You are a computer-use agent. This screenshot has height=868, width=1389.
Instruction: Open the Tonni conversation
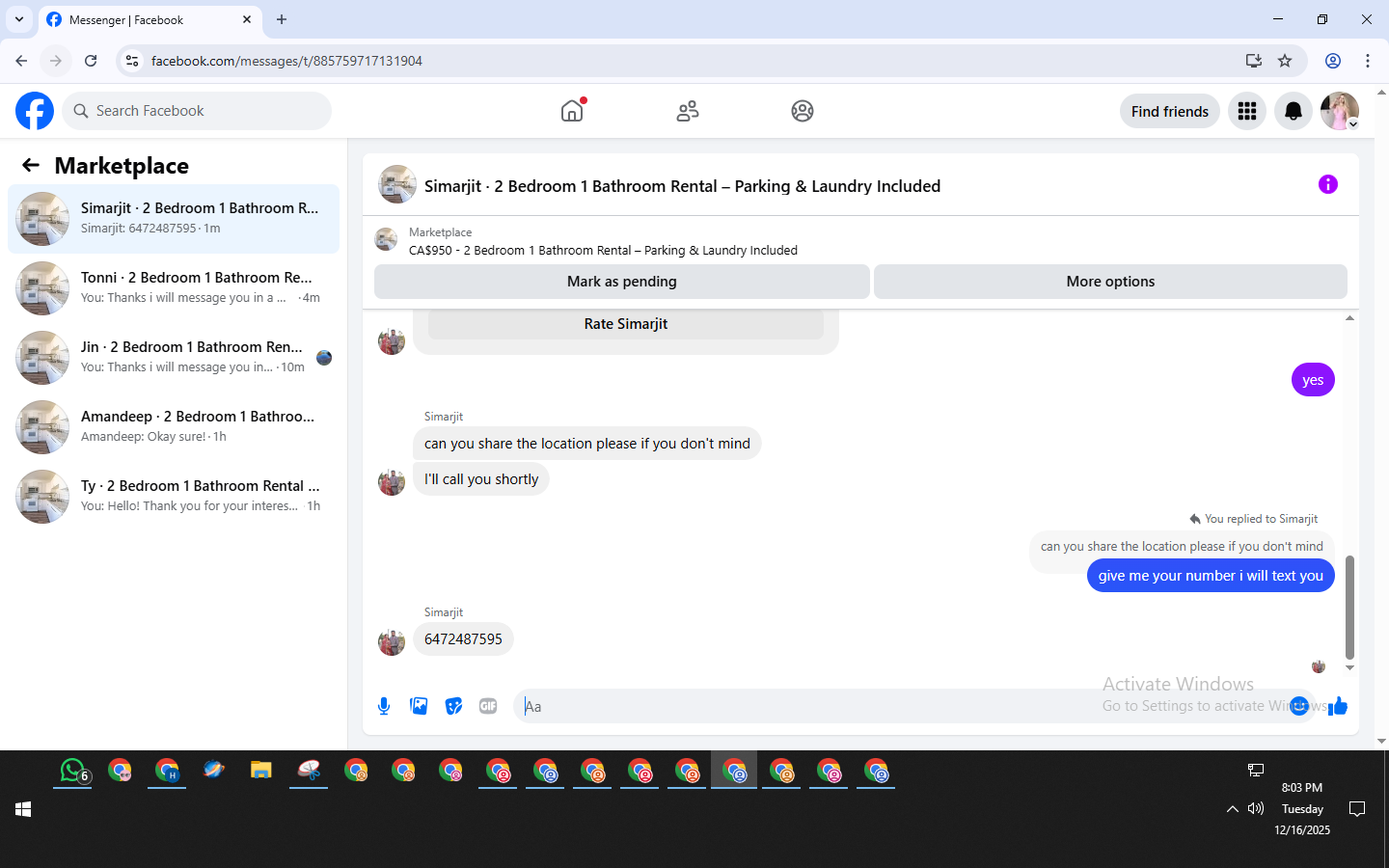tap(174, 288)
